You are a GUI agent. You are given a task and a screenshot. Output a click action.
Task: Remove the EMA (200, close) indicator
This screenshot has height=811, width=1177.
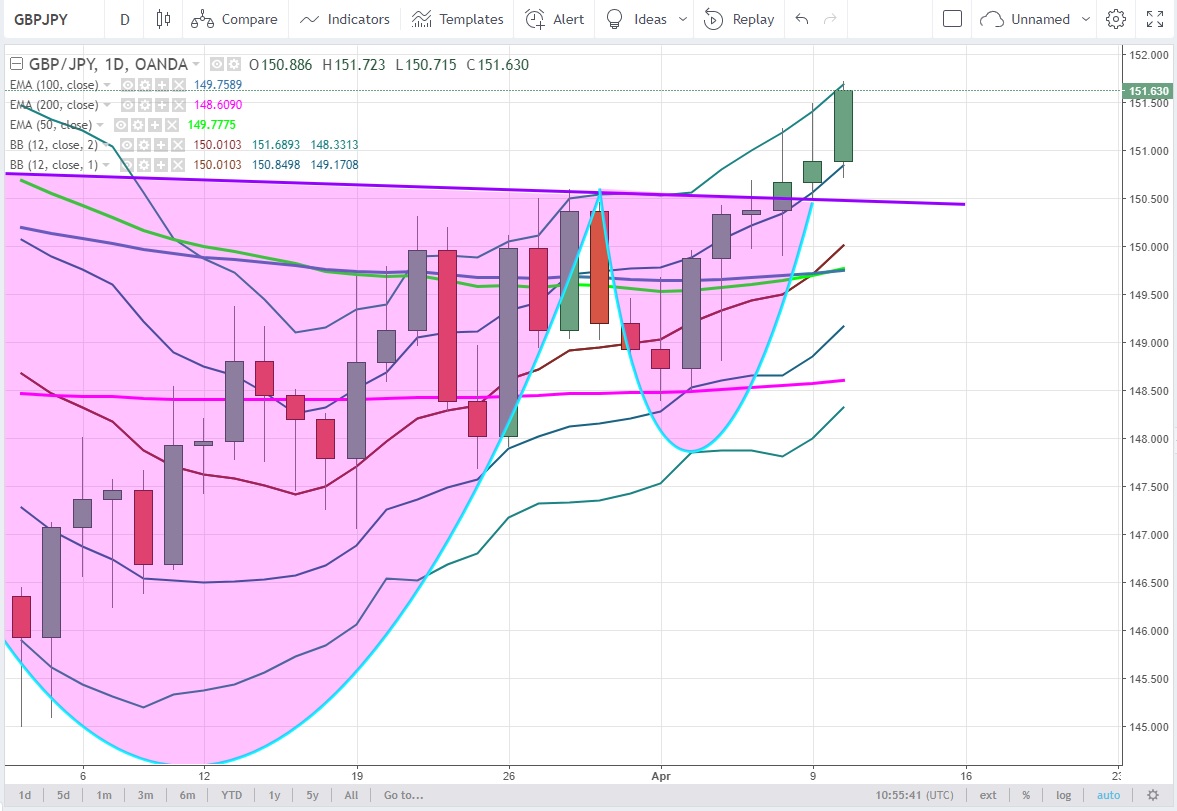[177, 105]
